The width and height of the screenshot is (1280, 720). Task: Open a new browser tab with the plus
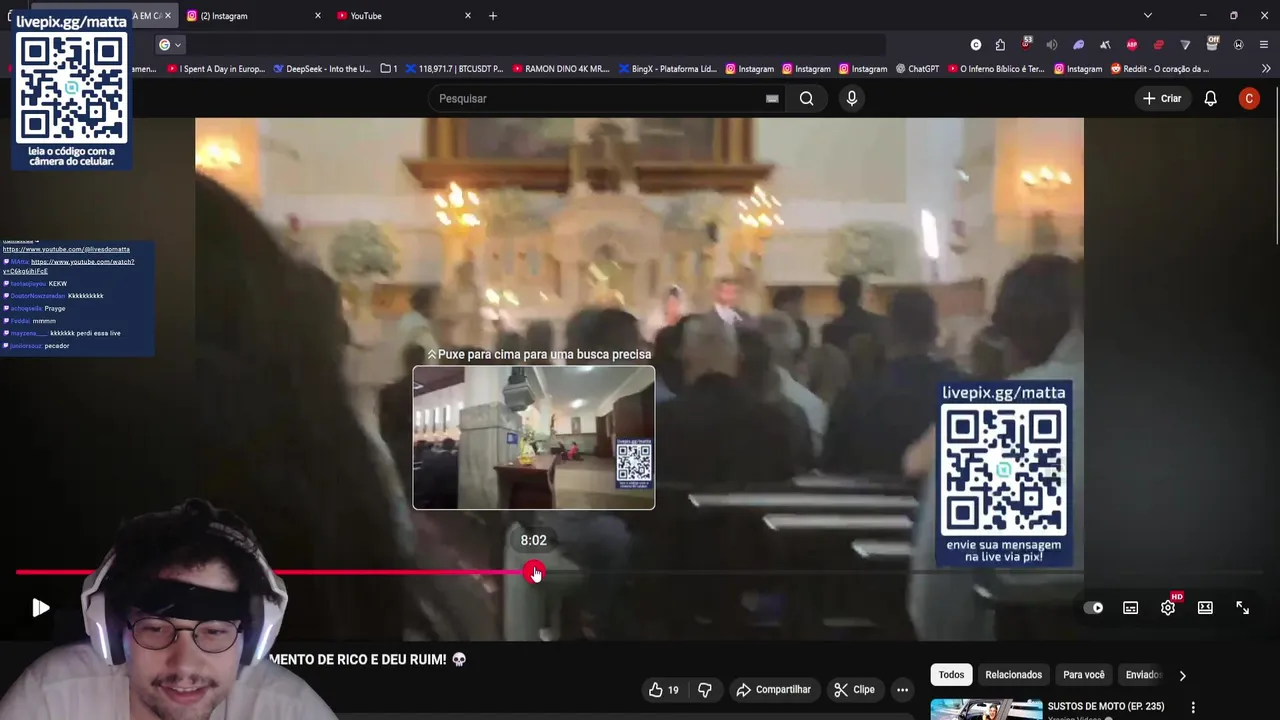click(x=493, y=16)
